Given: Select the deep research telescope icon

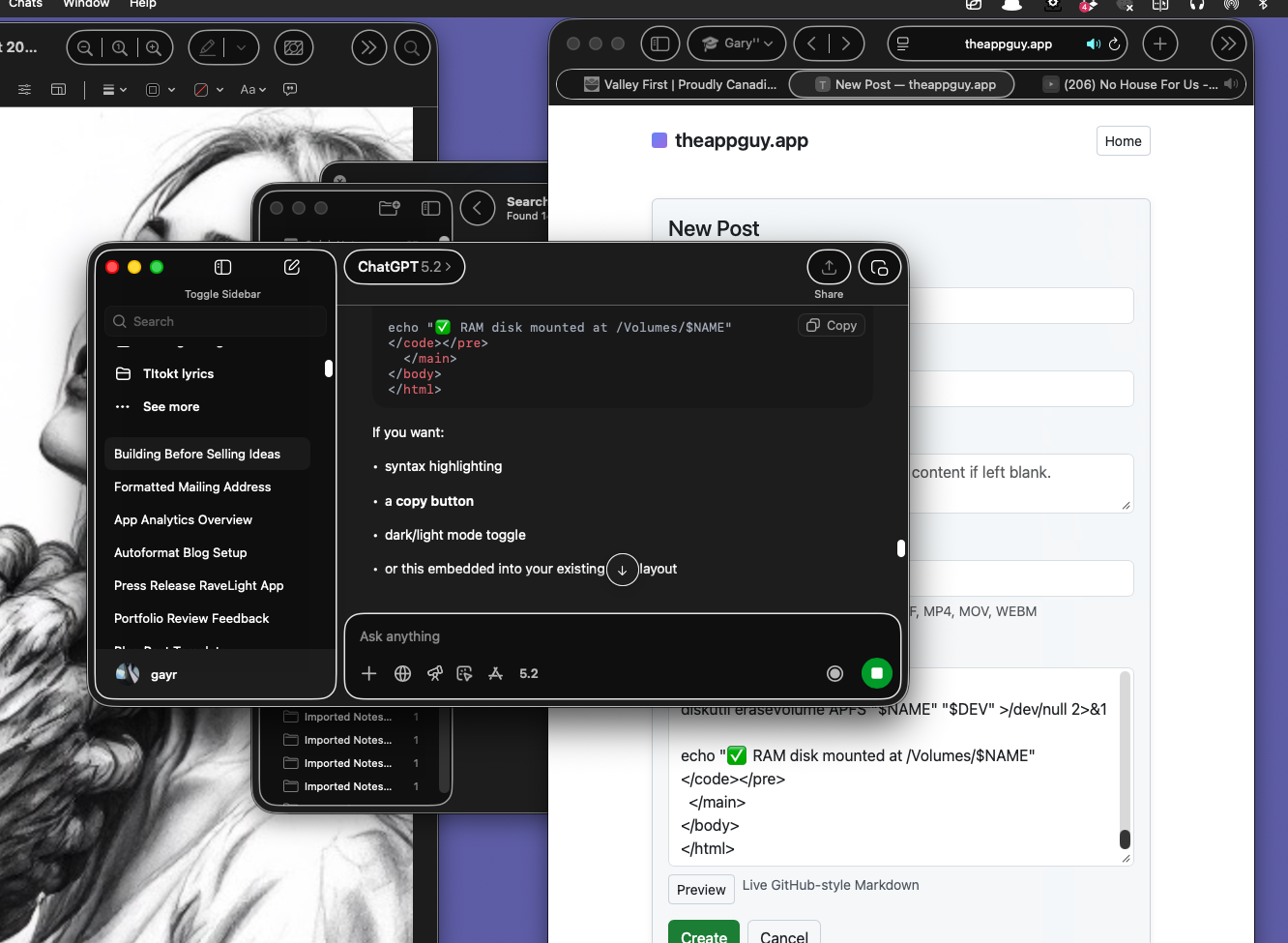Looking at the screenshot, I should pos(434,673).
